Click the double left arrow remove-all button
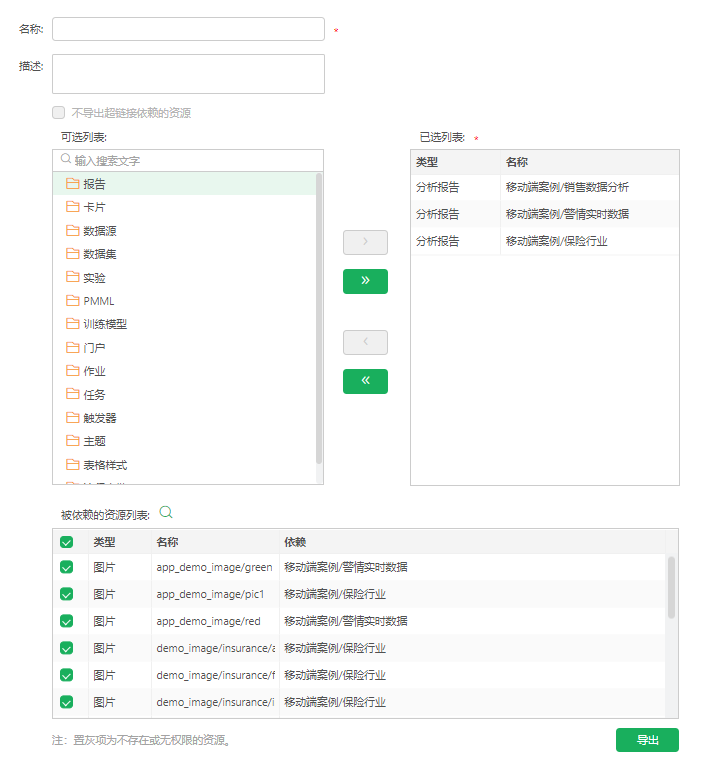Image resolution: width=717 pixels, height=770 pixels. [x=365, y=381]
